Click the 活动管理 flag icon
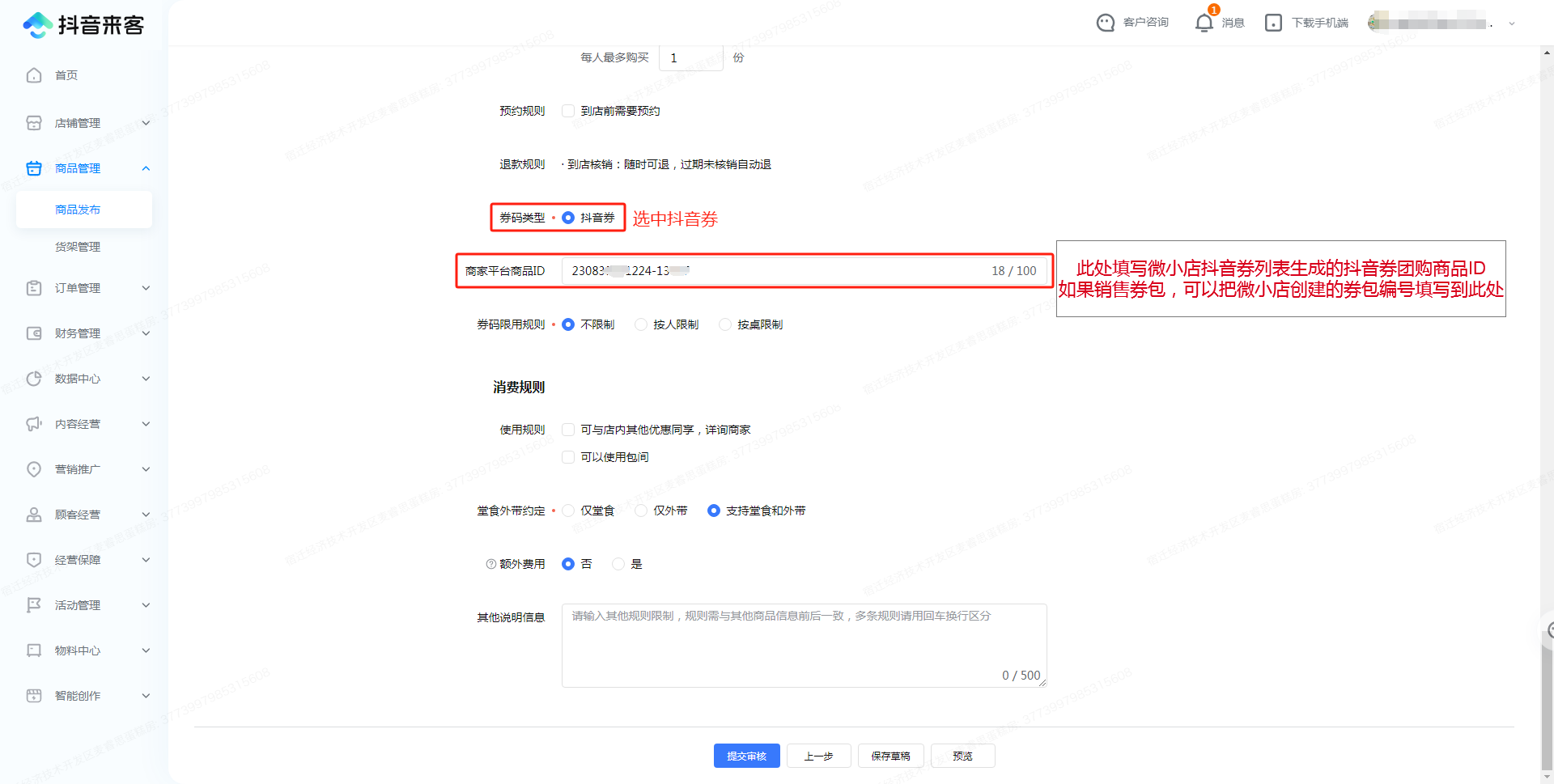Image resolution: width=1554 pixels, height=784 pixels. click(34, 605)
